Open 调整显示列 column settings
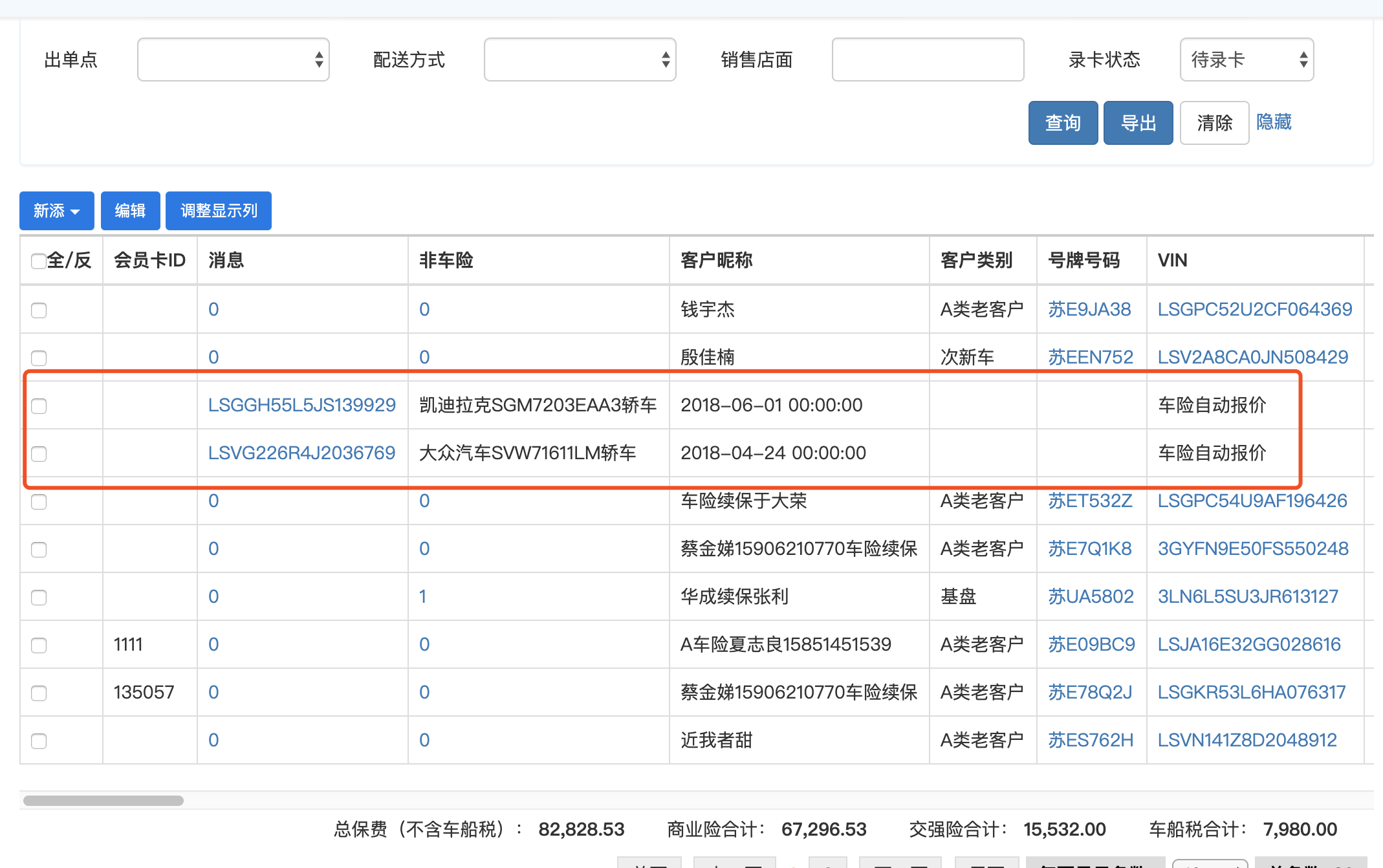This screenshot has width=1383, height=868. (219, 211)
